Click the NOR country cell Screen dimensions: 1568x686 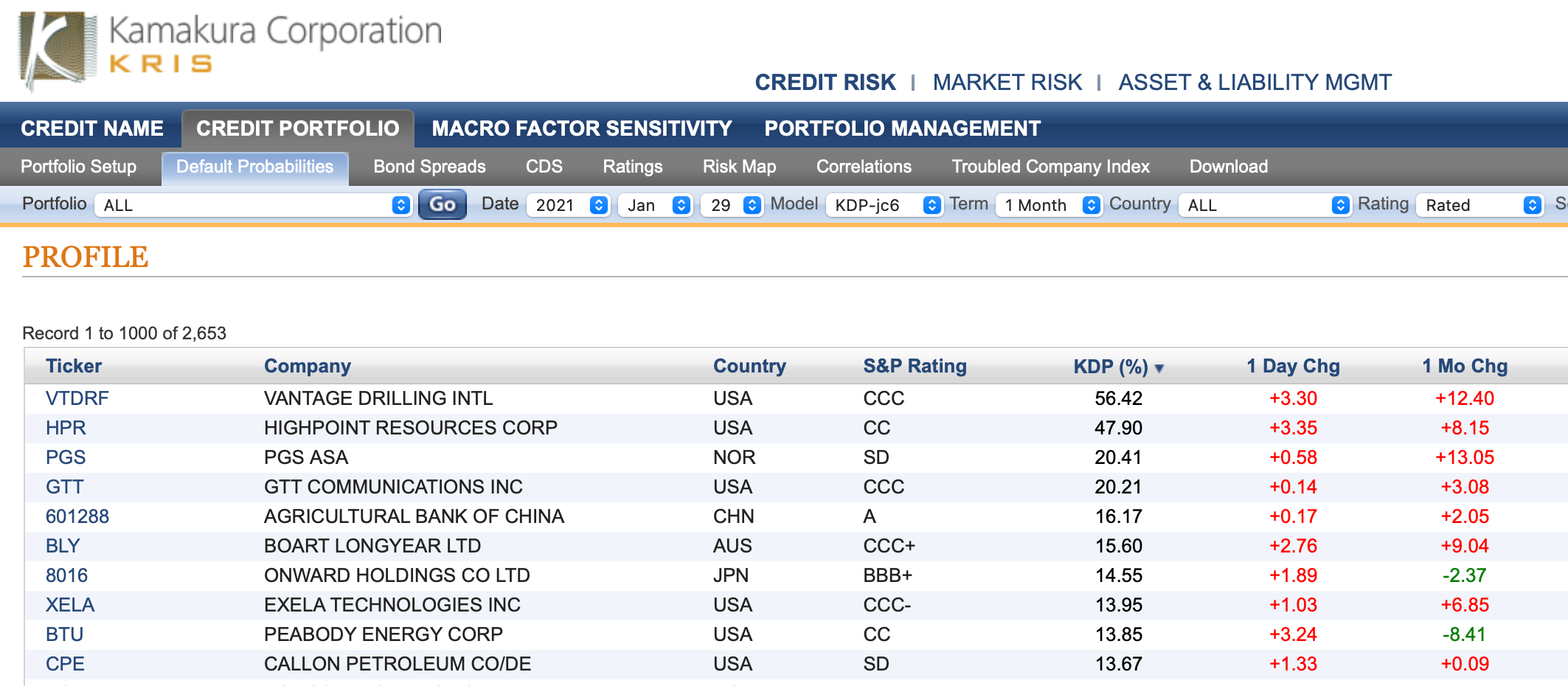click(x=734, y=457)
